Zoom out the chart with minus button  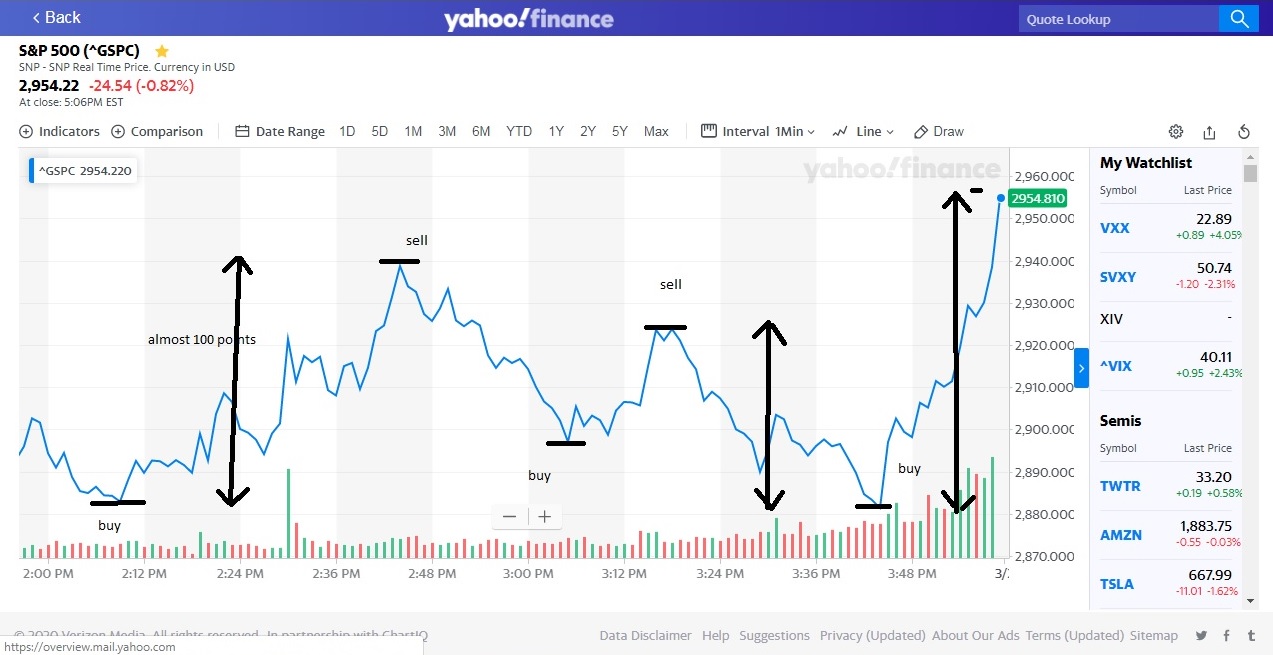tap(509, 516)
